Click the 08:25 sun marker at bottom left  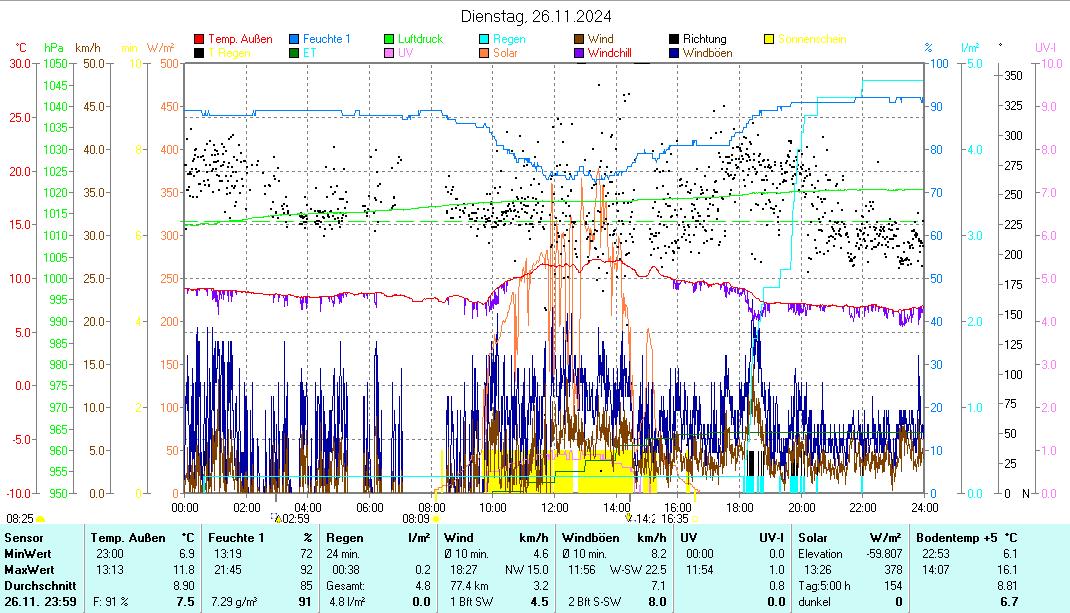point(20,519)
